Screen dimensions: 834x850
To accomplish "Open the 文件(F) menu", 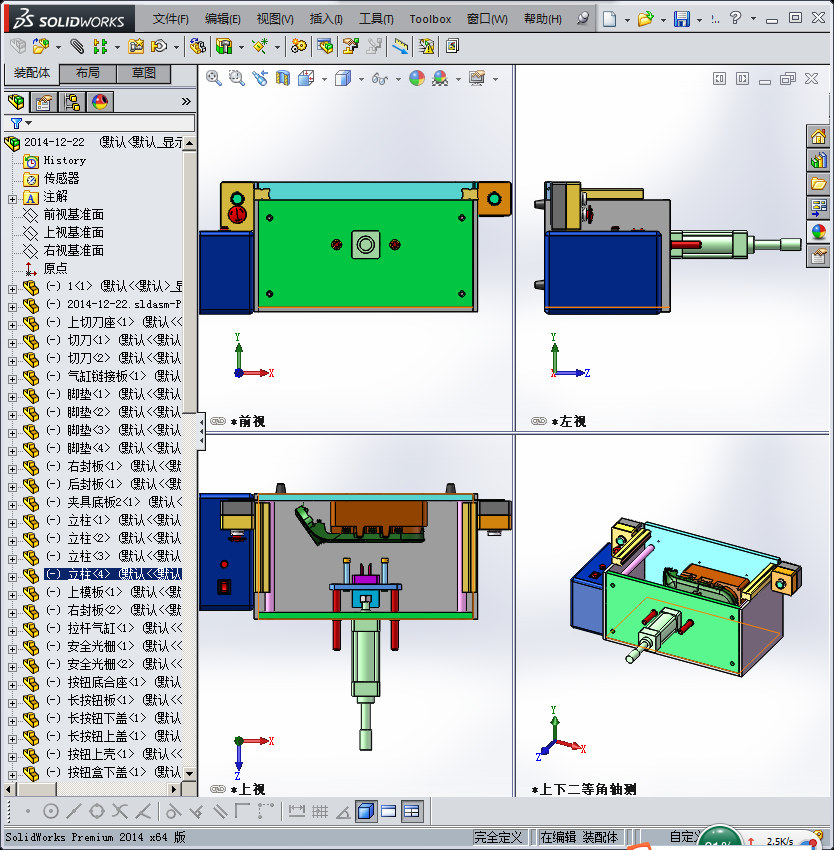I will 170,19.
